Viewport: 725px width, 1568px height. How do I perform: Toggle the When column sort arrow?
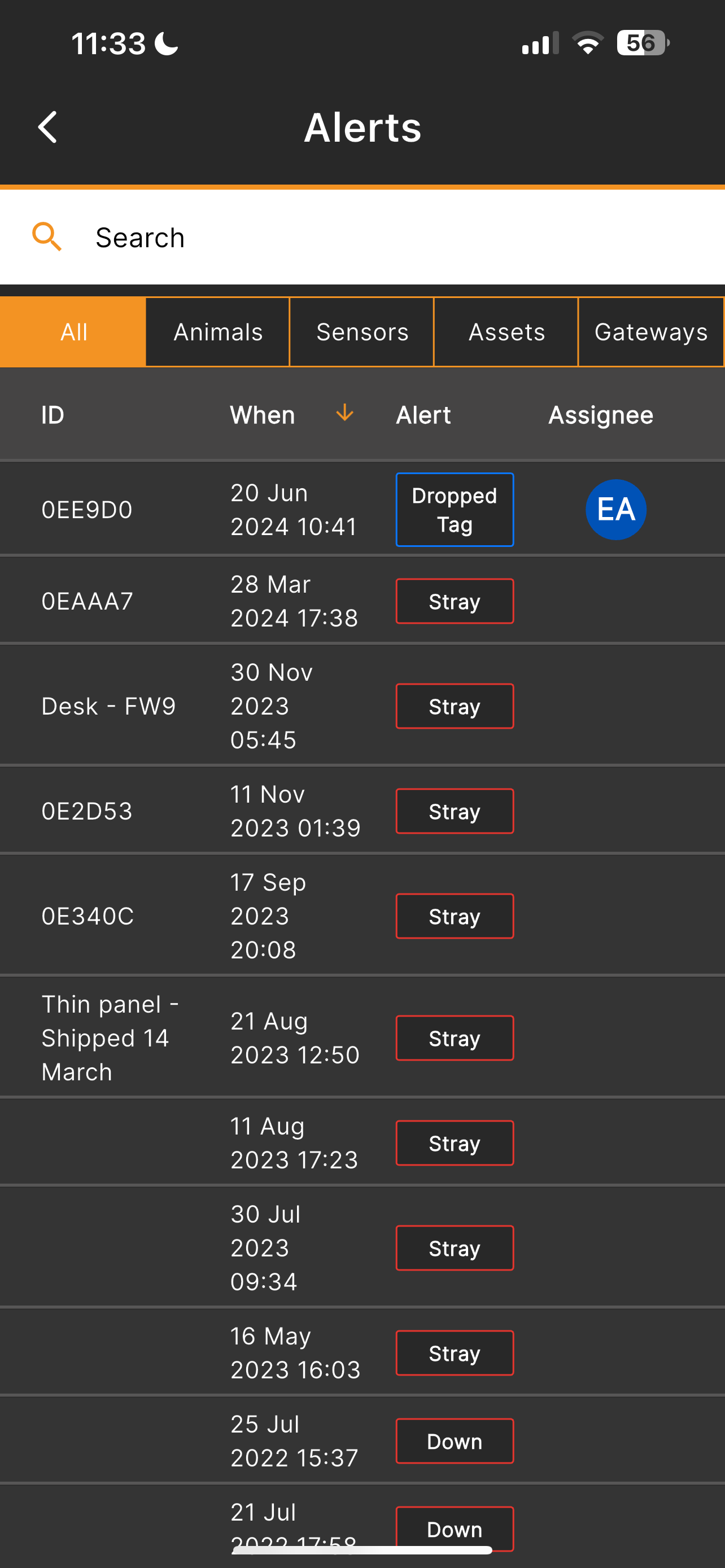click(344, 413)
